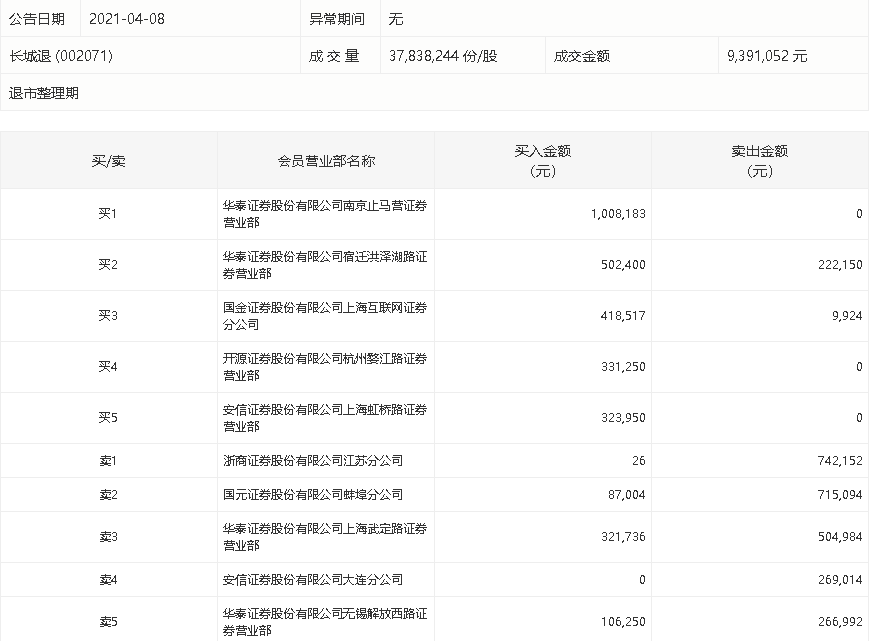Click the 买/卖 column header
Screen dimensions: 869x641
[109, 161]
